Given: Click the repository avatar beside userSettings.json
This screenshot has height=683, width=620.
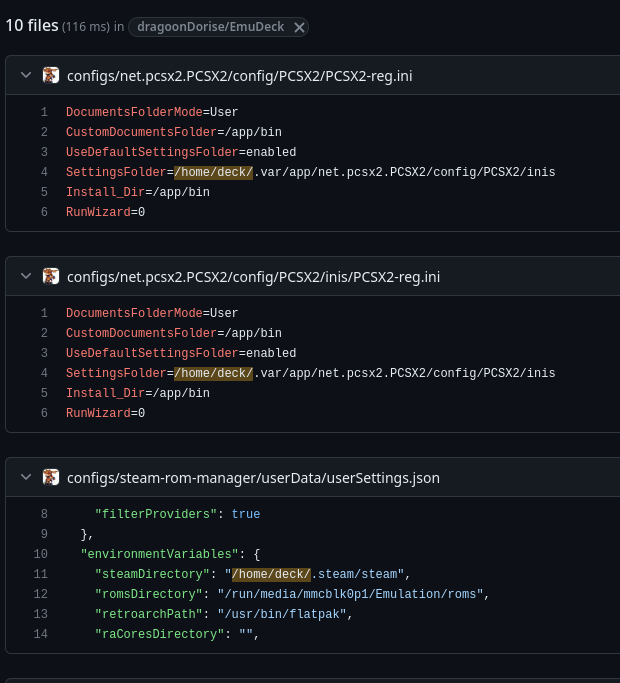Looking at the screenshot, I should point(51,477).
